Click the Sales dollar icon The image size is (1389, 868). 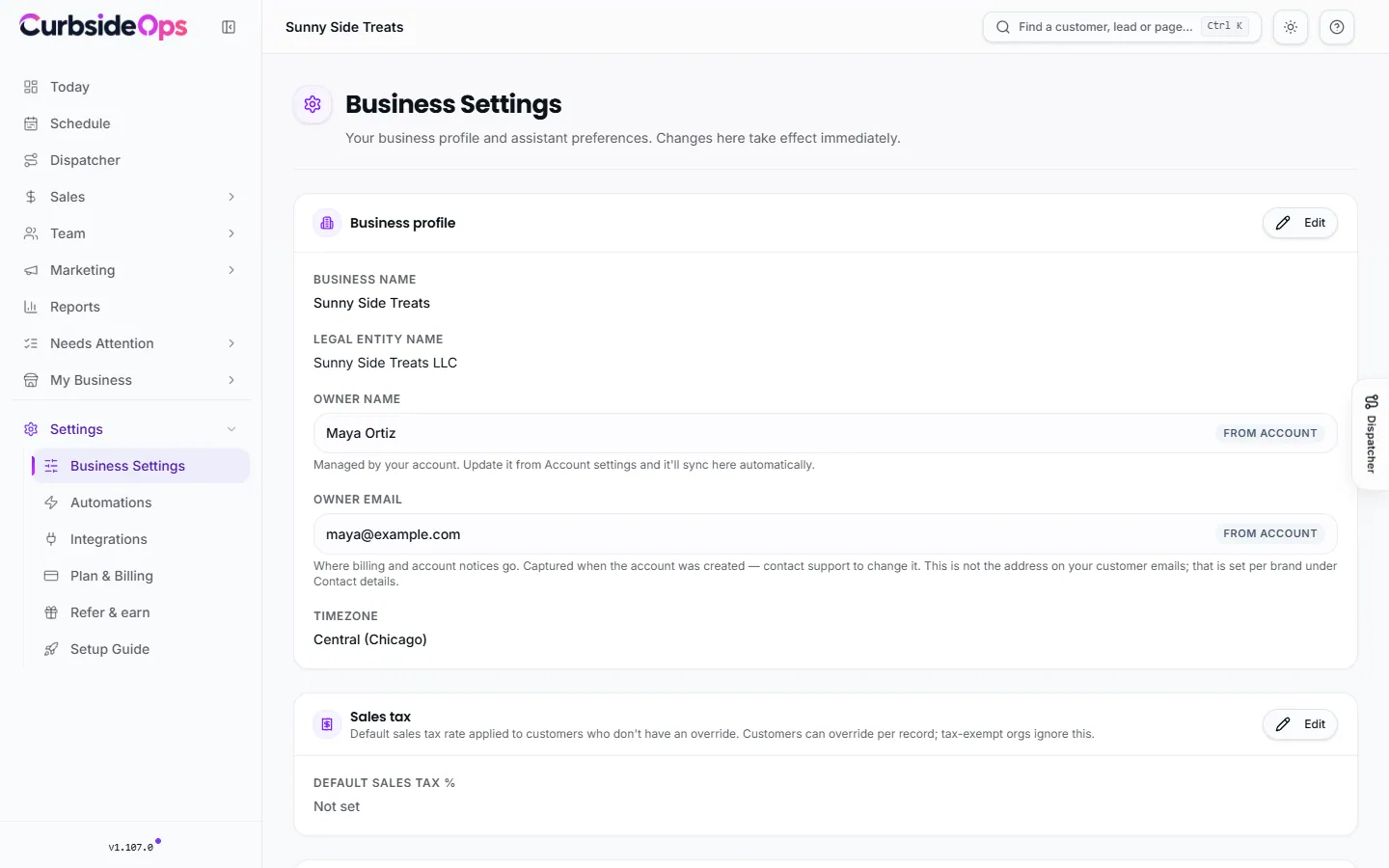pos(31,197)
